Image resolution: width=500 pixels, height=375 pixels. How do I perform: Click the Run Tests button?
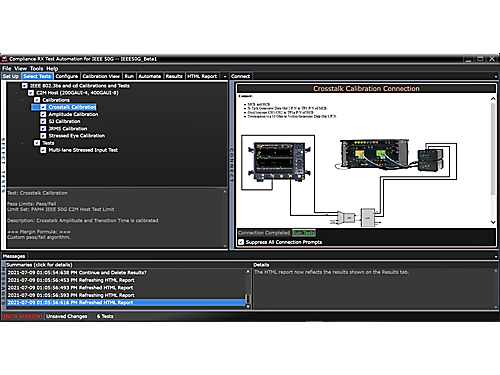pos(304,233)
